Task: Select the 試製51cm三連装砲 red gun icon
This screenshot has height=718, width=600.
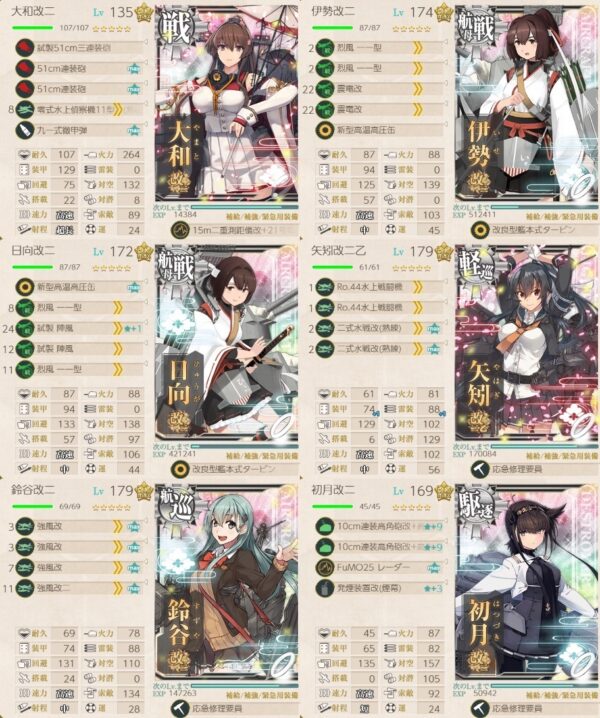Action: (x=24, y=48)
